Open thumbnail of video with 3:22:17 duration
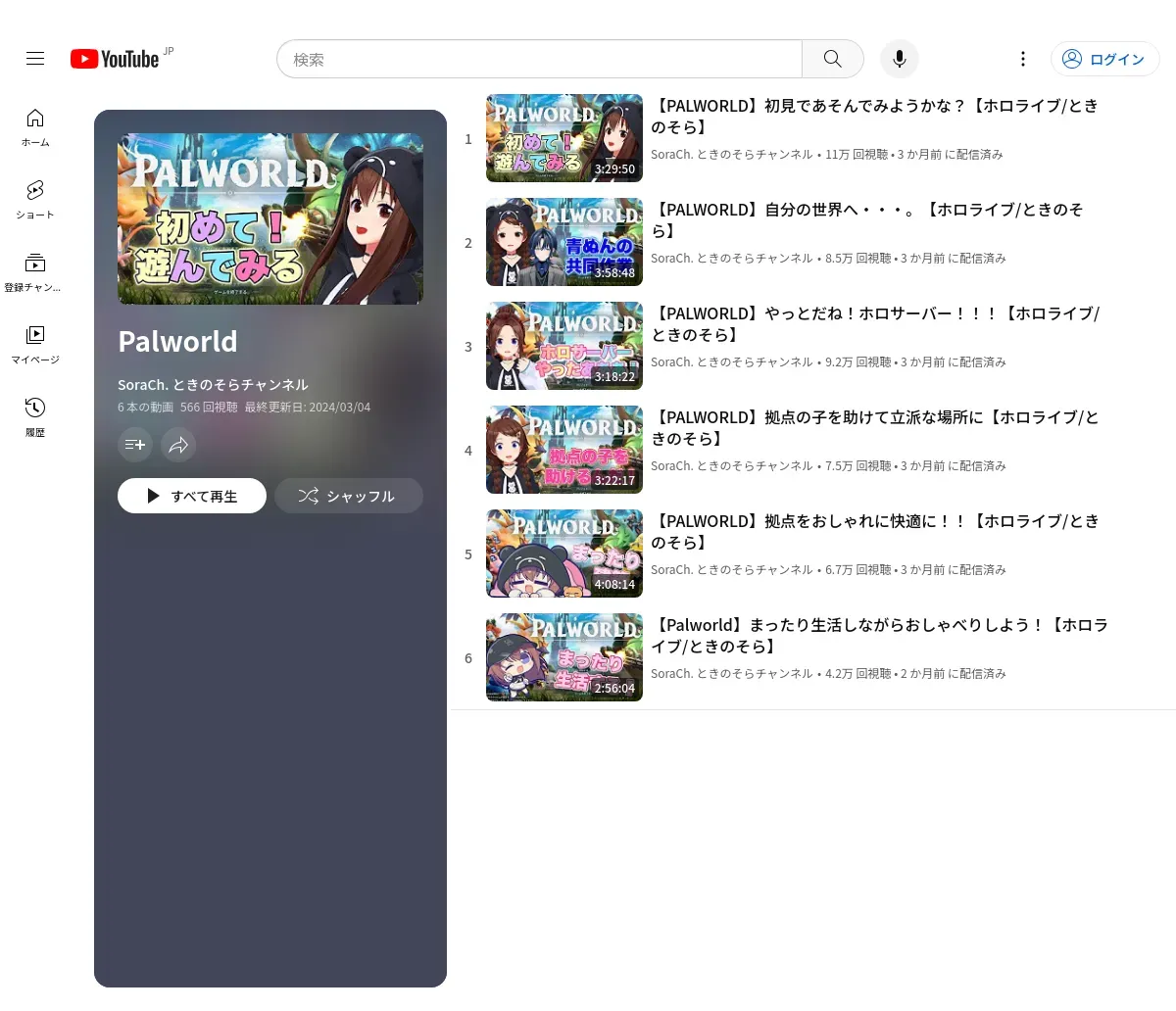1176x1011 pixels. pyautogui.click(x=564, y=450)
